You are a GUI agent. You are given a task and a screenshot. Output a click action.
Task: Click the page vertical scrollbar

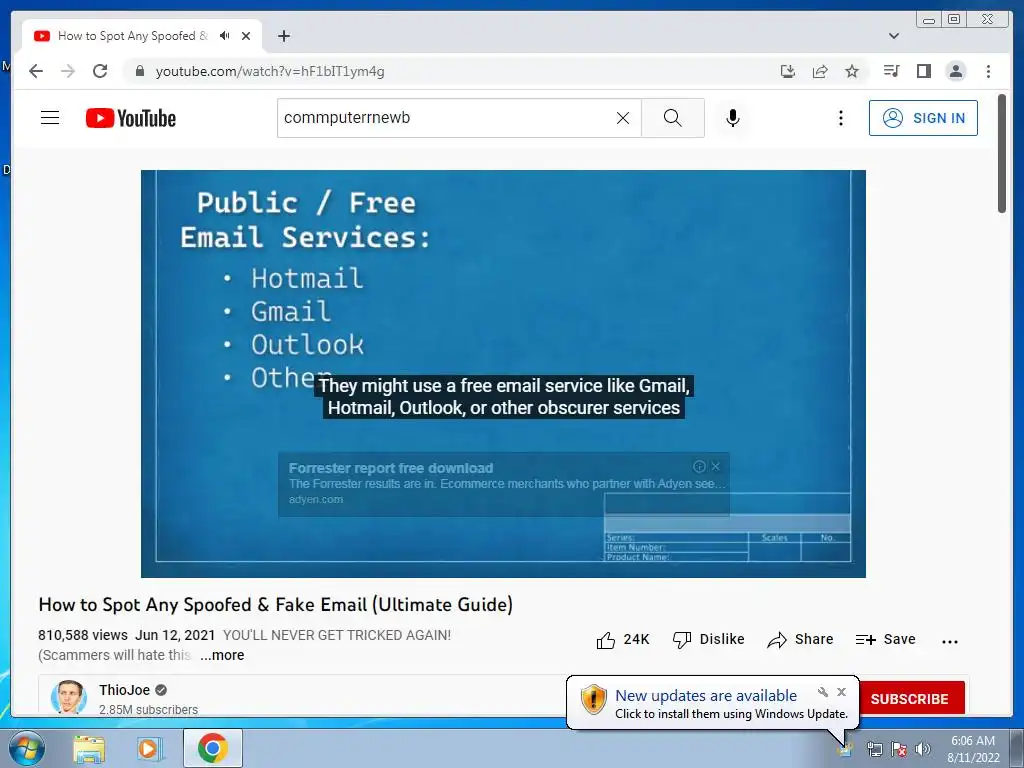pyautogui.click(x=1001, y=154)
